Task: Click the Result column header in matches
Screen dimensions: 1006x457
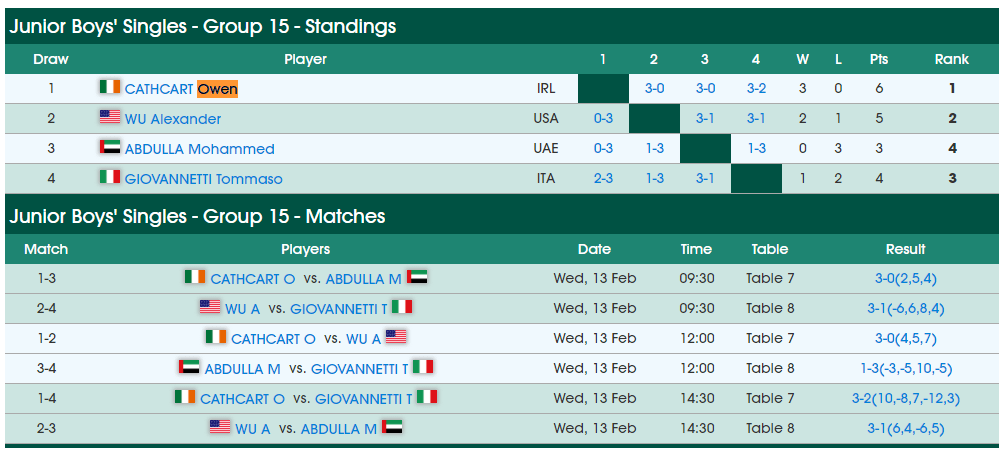Action: point(906,249)
